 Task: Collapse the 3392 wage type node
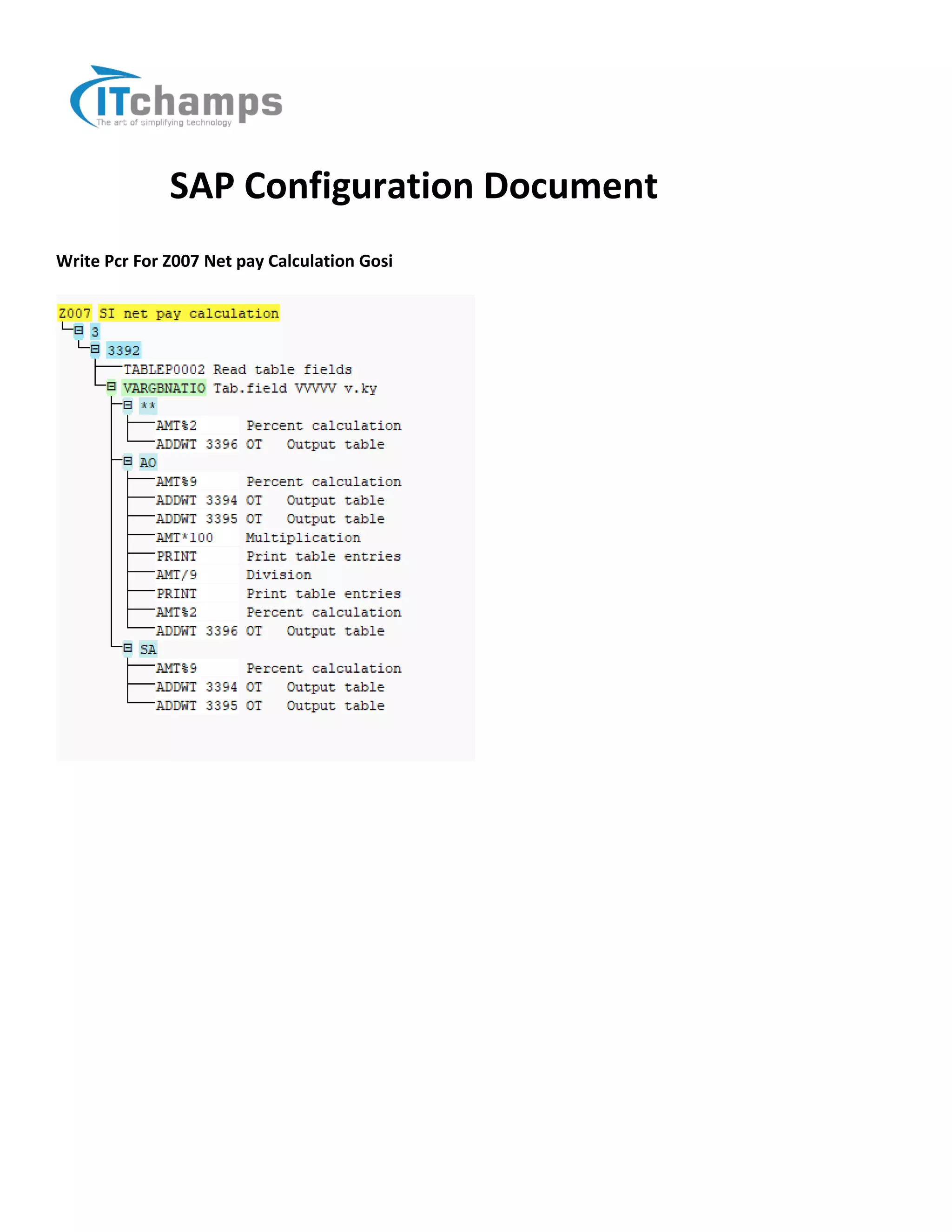[x=95, y=350]
